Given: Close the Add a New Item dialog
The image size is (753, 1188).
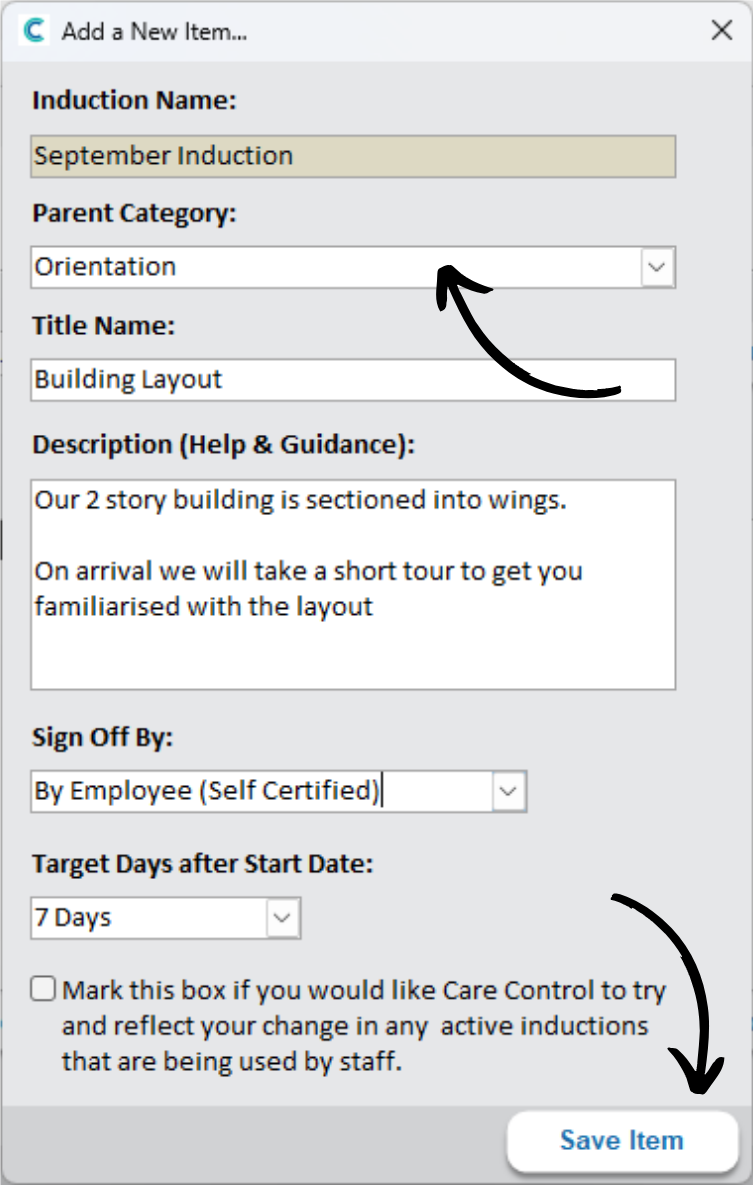Looking at the screenshot, I should pos(721,30).
